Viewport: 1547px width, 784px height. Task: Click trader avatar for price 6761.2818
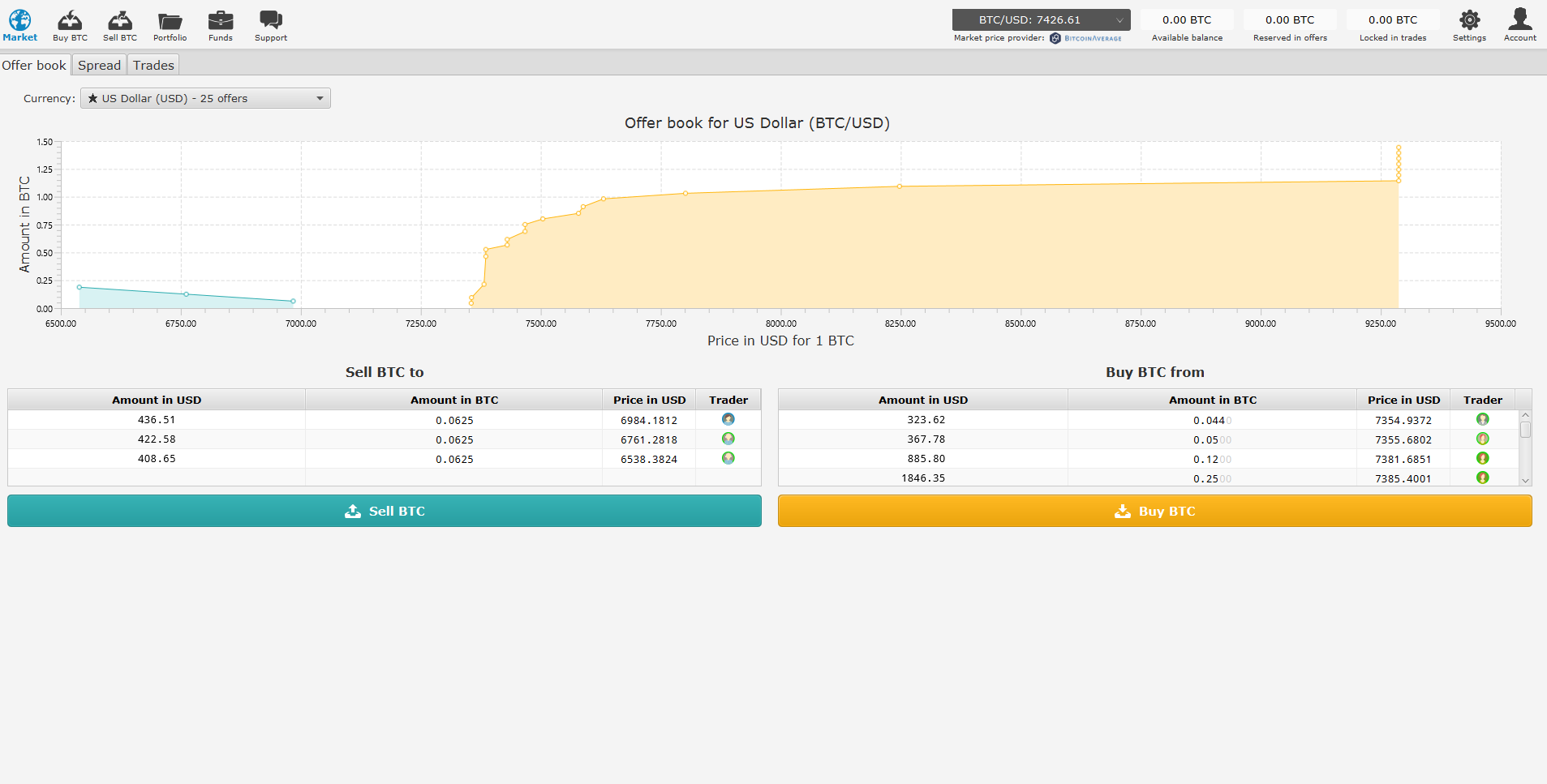(x=728, y=439)
